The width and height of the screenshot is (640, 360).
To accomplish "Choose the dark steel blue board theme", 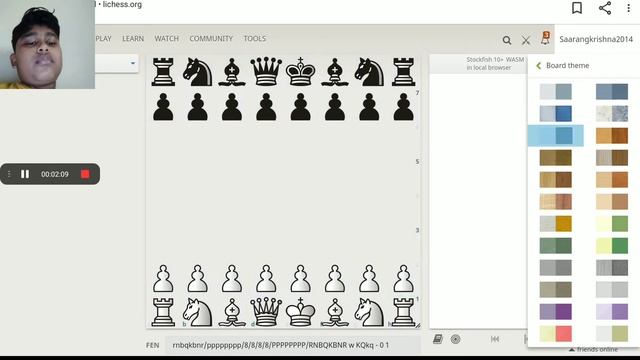I will 612,92.
